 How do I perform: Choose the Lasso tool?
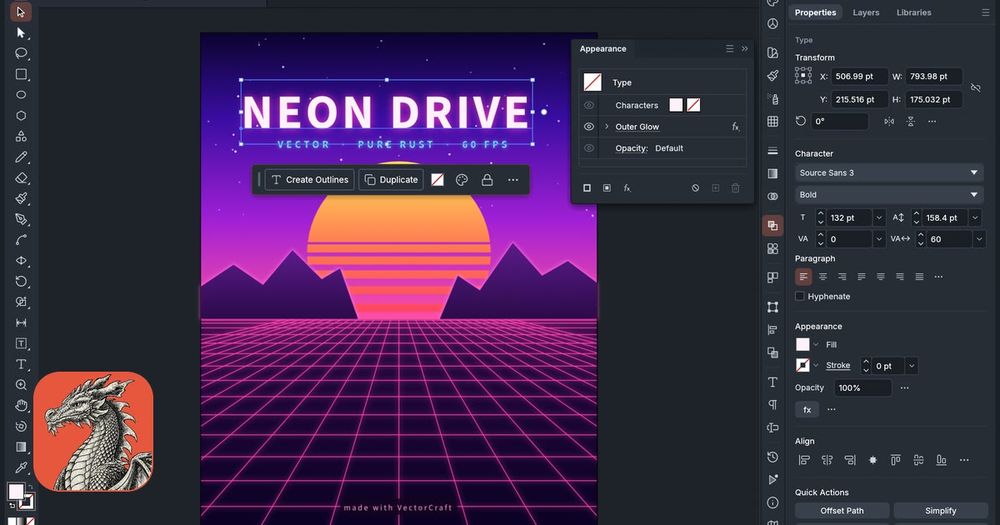point(21,53)
